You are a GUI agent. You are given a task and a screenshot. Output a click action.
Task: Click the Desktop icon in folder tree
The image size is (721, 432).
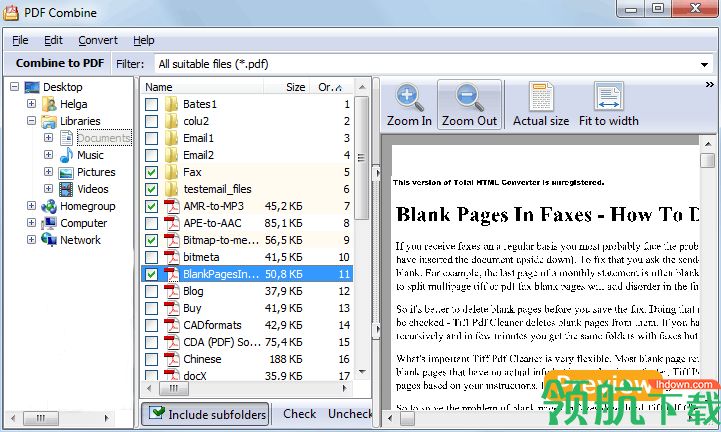[x=32, y=87]
